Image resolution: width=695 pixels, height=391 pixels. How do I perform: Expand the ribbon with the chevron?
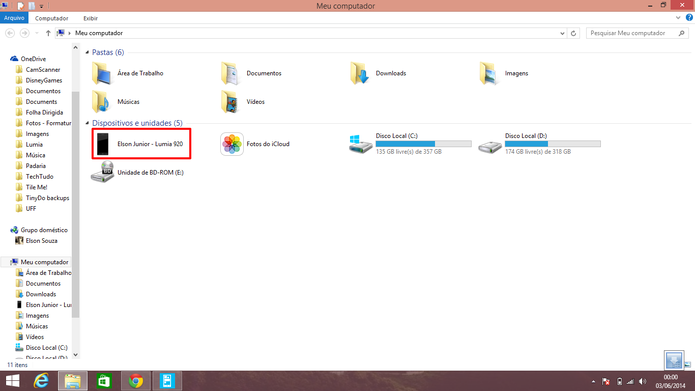[x=678, y=18]
